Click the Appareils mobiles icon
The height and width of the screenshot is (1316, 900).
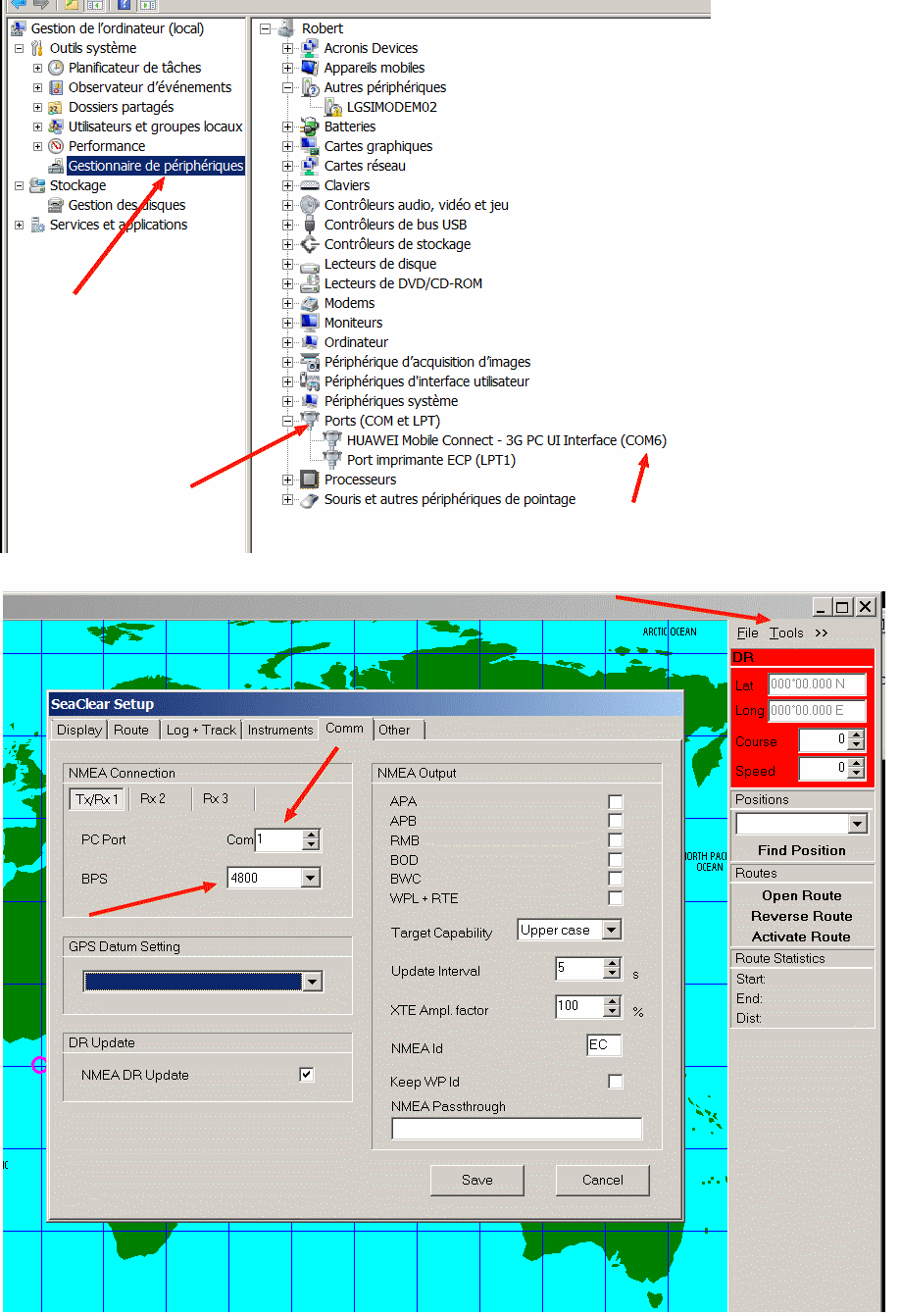(x=310, y=68)
